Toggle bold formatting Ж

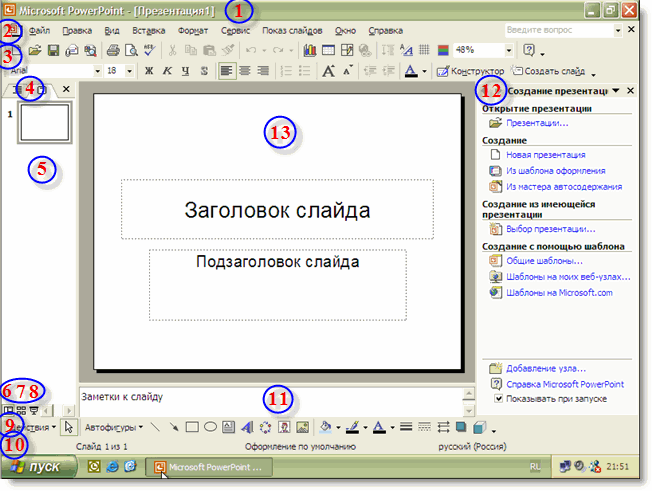(x=149, y=71)
